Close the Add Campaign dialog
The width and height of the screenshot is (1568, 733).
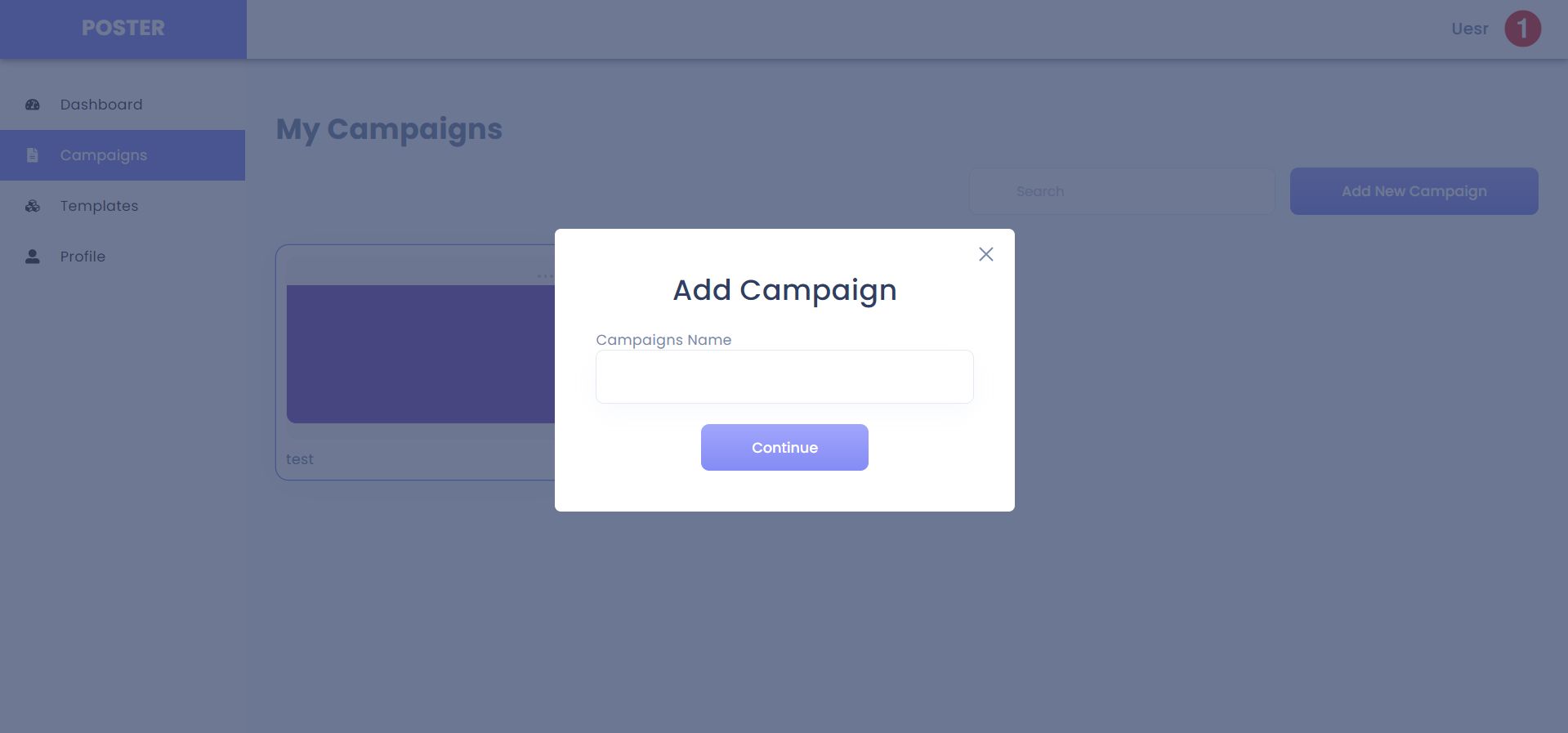pos(985,254)
